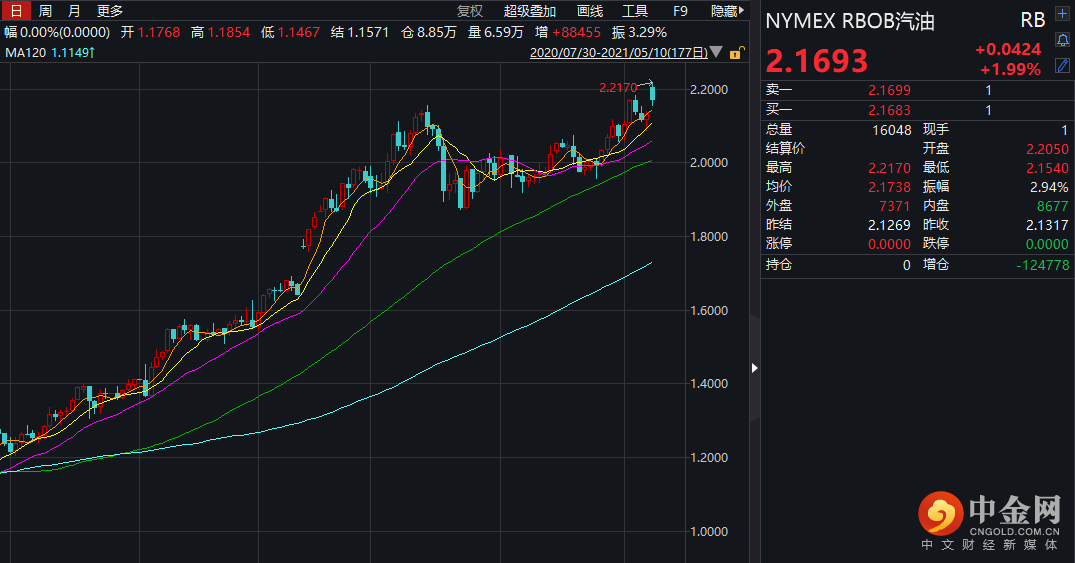Select the 昨收 value 2.1317
Image resolution: width=1075 pixels, height=563 pixels.
(x=1047, y=225)
